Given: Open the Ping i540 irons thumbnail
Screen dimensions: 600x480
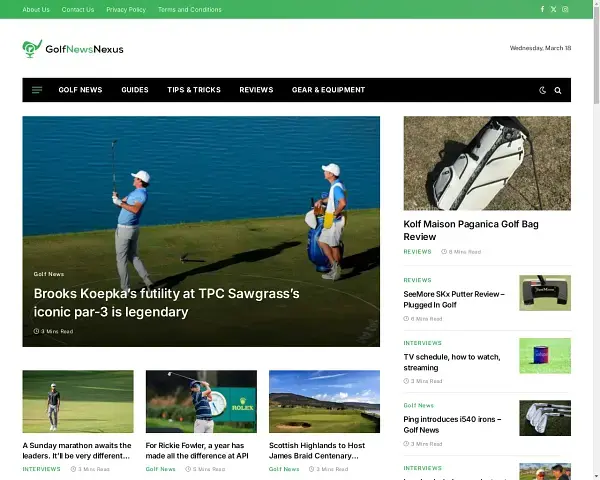Looking at the screenshot, I should click(x=544, y=418).
